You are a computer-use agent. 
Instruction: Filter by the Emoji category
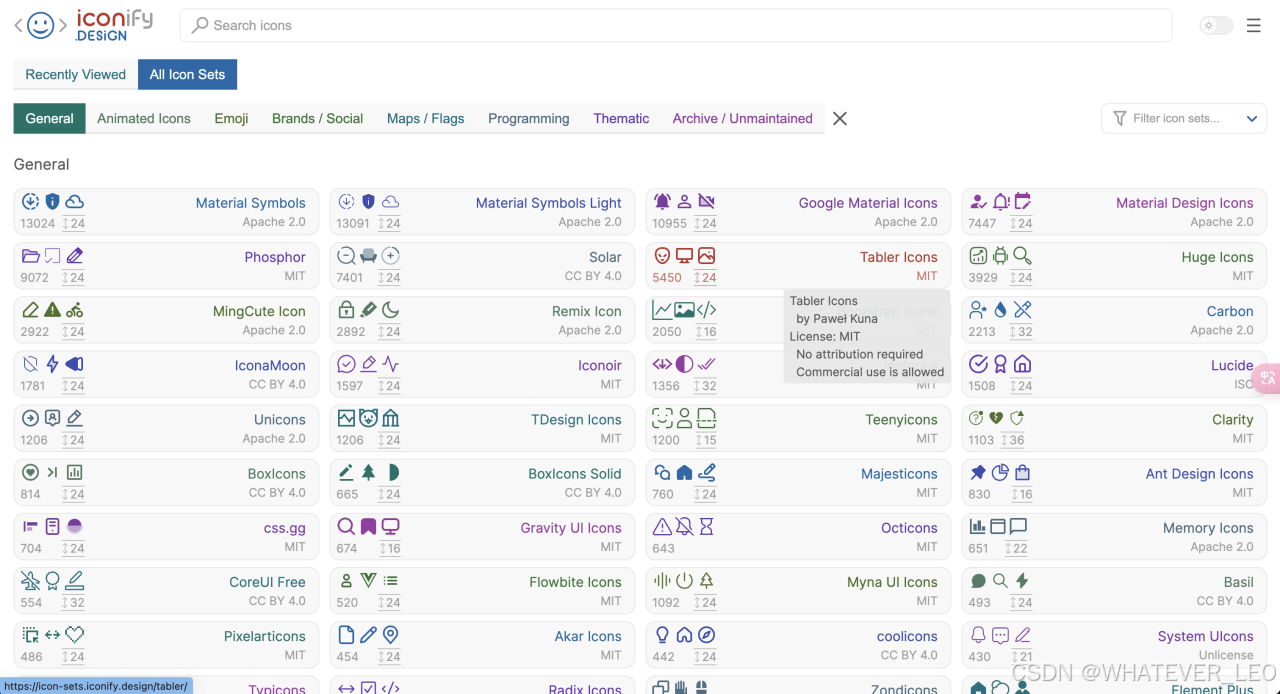point(231,118)
